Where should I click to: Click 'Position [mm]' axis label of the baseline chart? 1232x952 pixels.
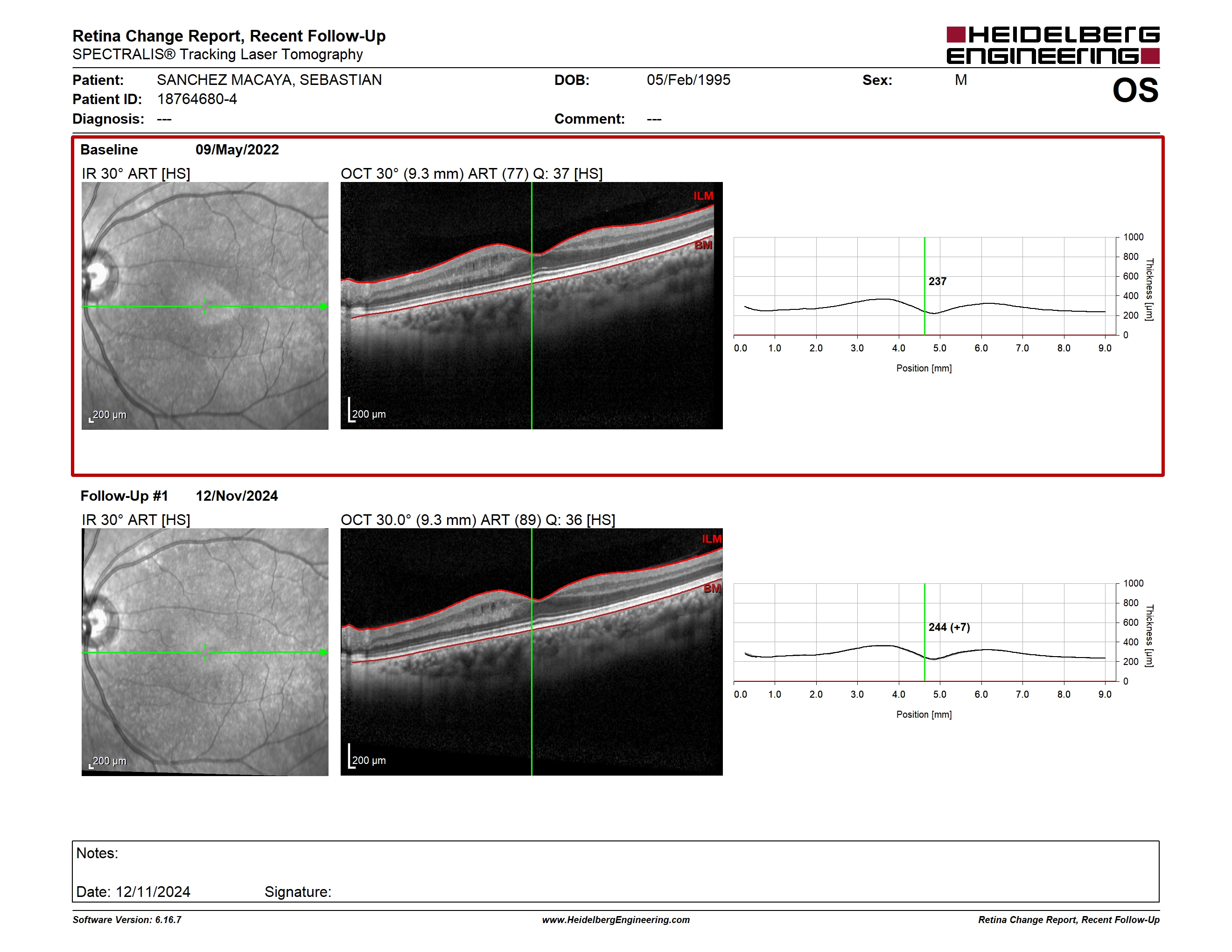point(924,368)
